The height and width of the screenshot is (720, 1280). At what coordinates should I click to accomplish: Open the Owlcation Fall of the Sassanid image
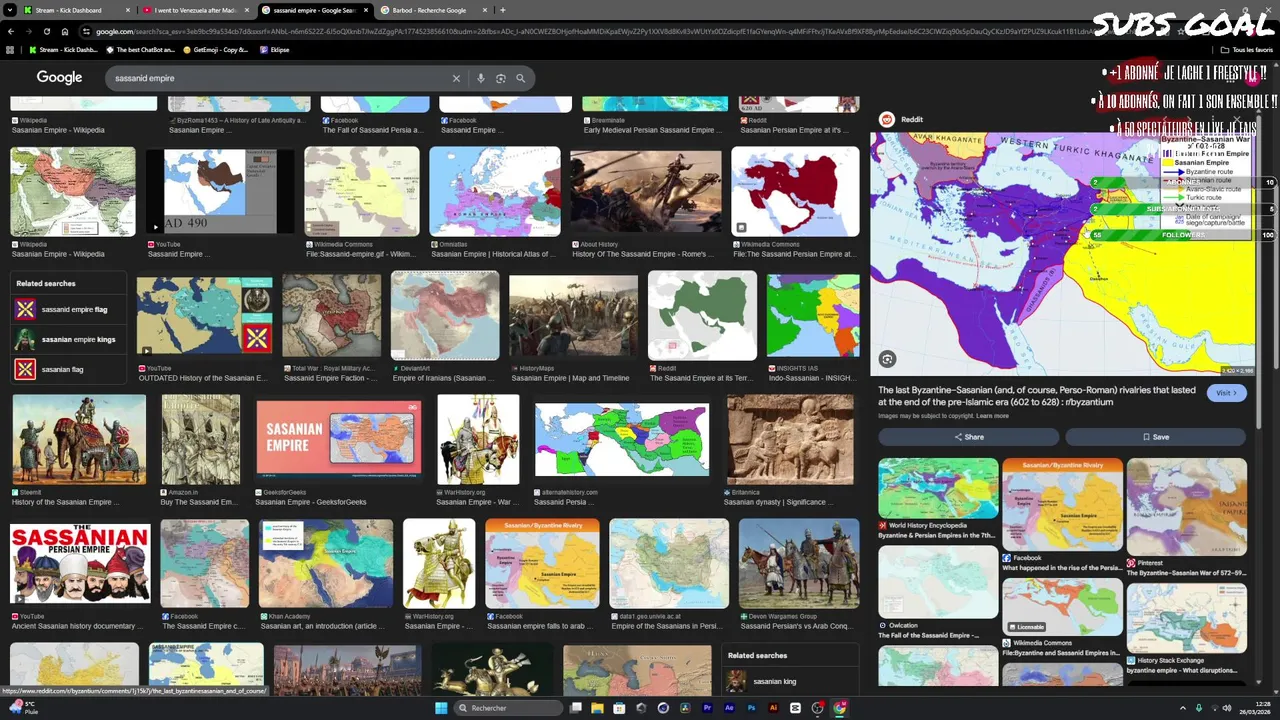[x=938, y=582]
